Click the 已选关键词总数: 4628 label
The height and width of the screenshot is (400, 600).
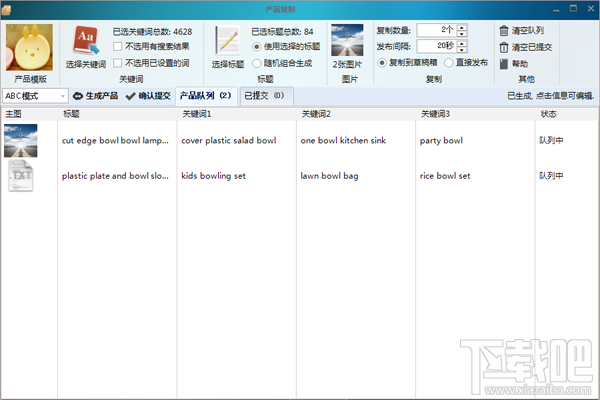pyautogui.click(x=152, y=31)
